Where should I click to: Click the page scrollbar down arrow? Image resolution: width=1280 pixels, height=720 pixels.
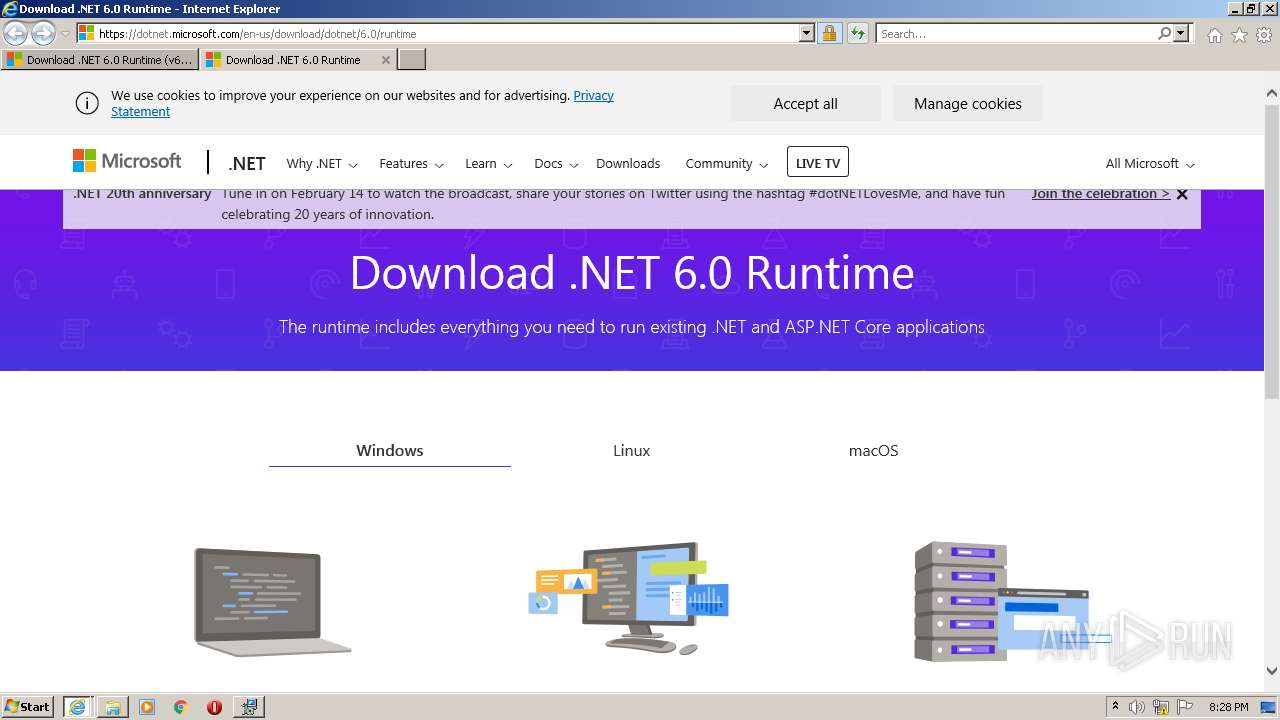tap(1272, 671)
